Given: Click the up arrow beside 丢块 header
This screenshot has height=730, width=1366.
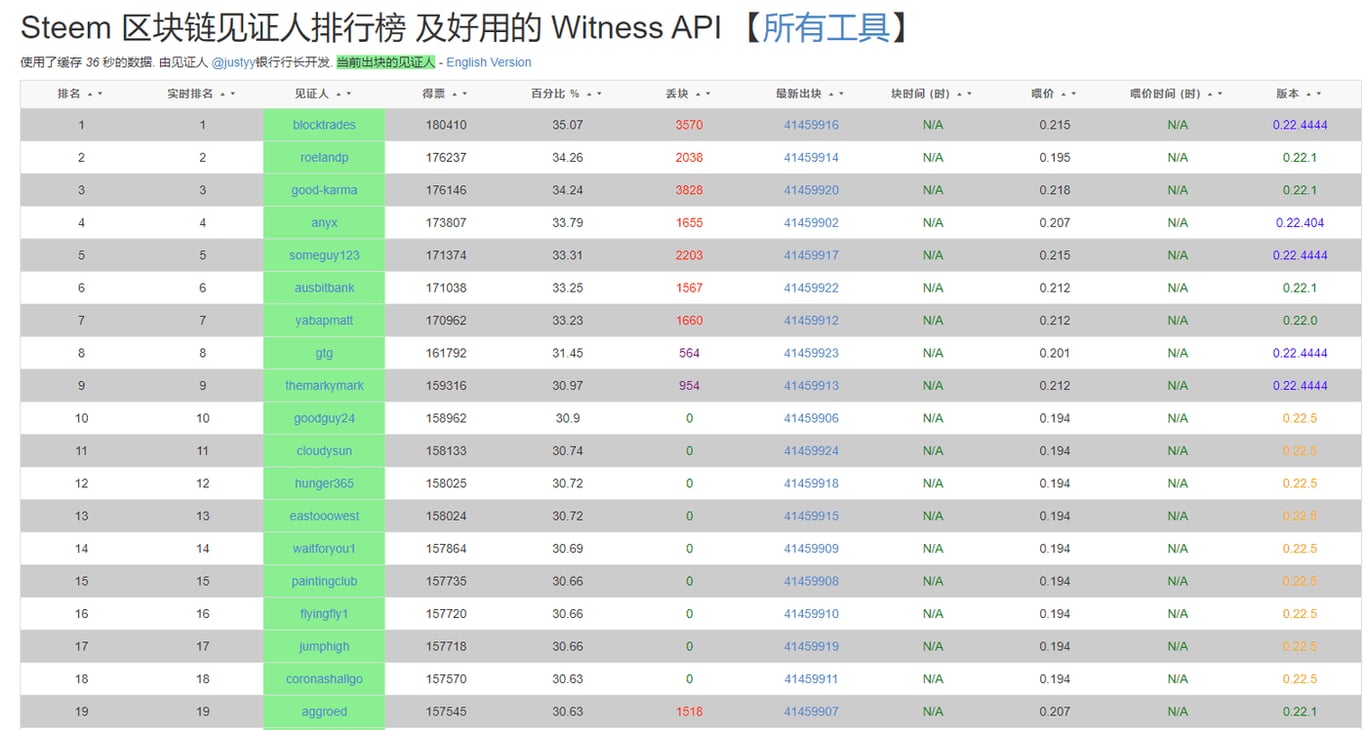Looking at the screenshot, I should click(697, 94).
